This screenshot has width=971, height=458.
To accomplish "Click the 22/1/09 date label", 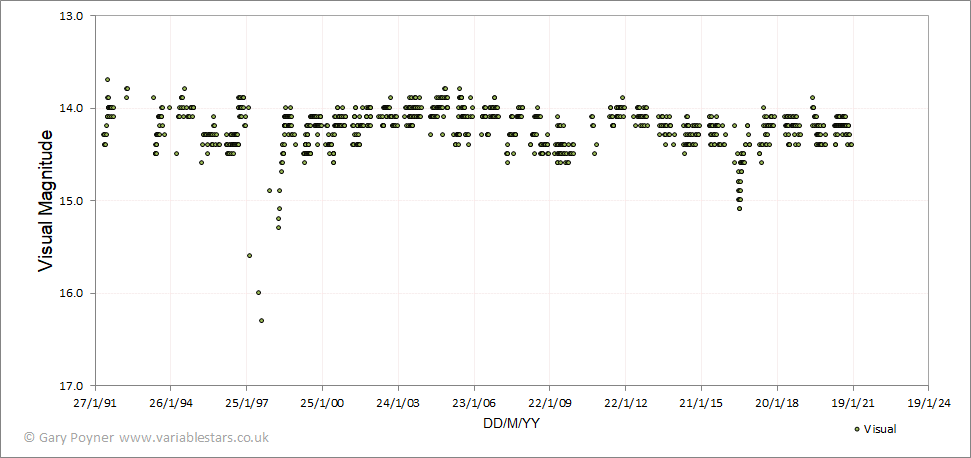I will point(550,404).
